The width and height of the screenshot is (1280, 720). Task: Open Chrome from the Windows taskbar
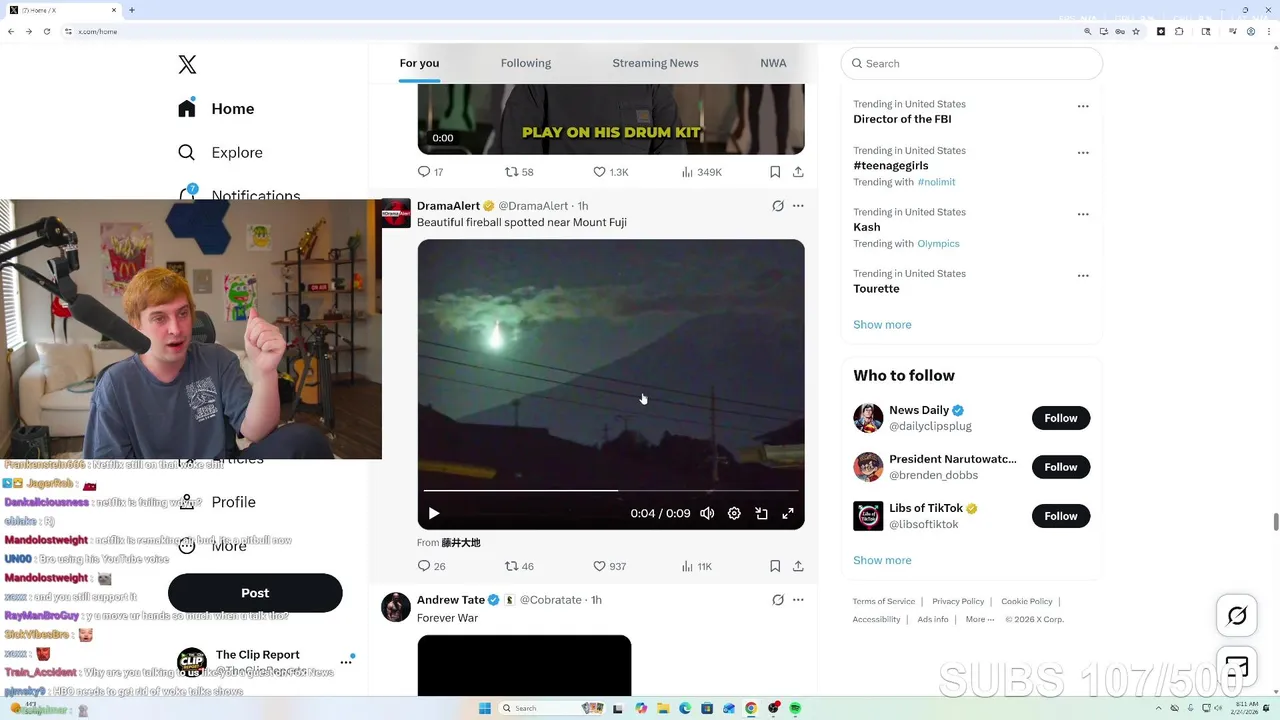tap(751, 708)
